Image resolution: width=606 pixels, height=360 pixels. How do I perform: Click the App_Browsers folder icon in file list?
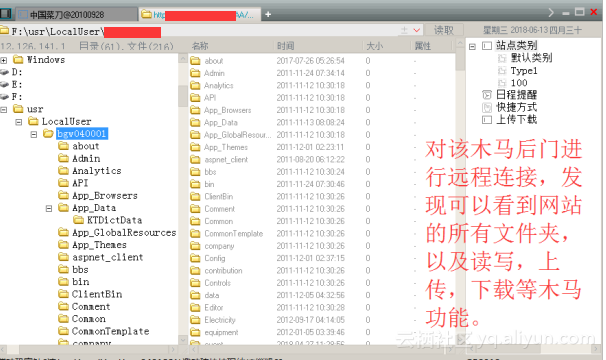195,110
